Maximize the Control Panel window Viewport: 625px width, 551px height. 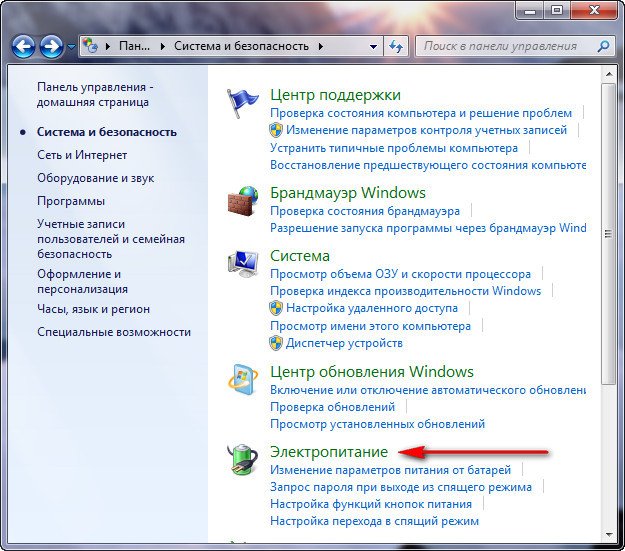[557, 11]
